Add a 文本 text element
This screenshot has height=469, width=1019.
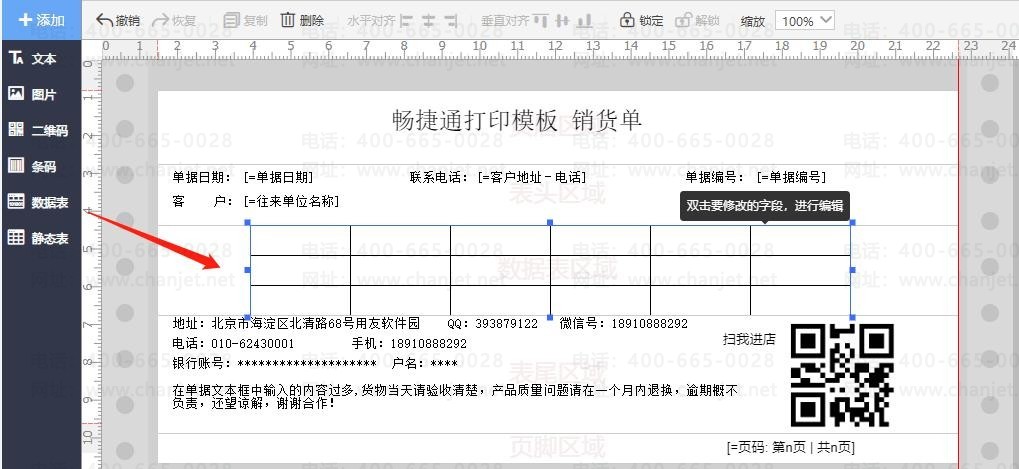32,58
